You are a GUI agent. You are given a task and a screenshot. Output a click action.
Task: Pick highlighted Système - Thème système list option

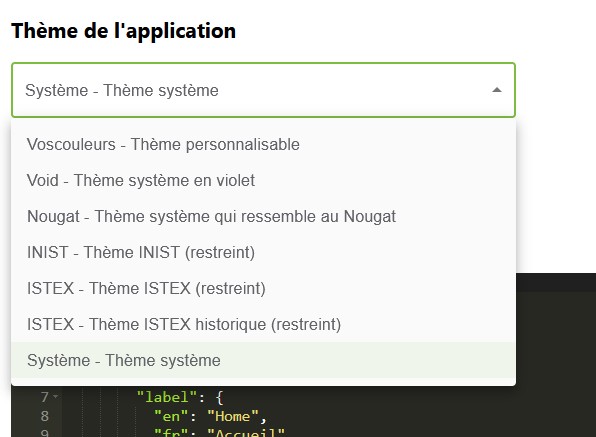click(263, 360)
